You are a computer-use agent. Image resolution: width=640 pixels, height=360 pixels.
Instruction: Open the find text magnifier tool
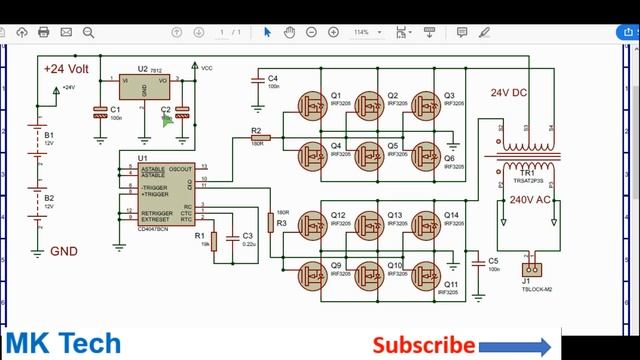(89, 33)
